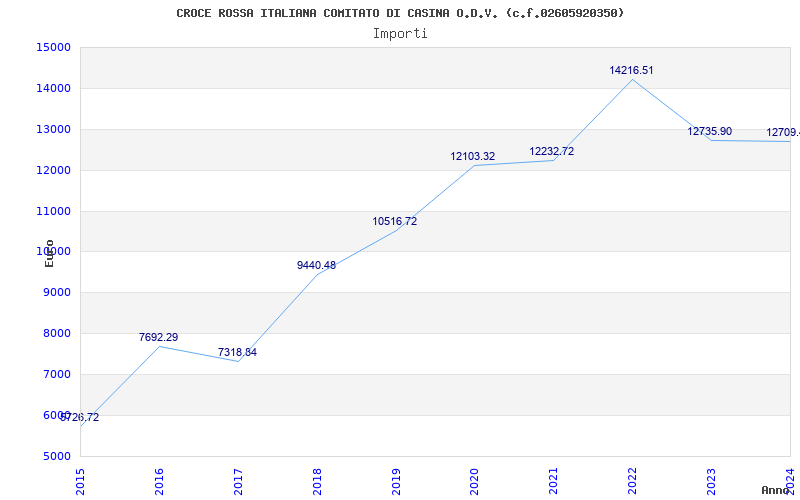The width and height of the screenshot is (800, 500).
Task: Click the 5726.72 value label for 2015
Action: [x=80, y=417]
